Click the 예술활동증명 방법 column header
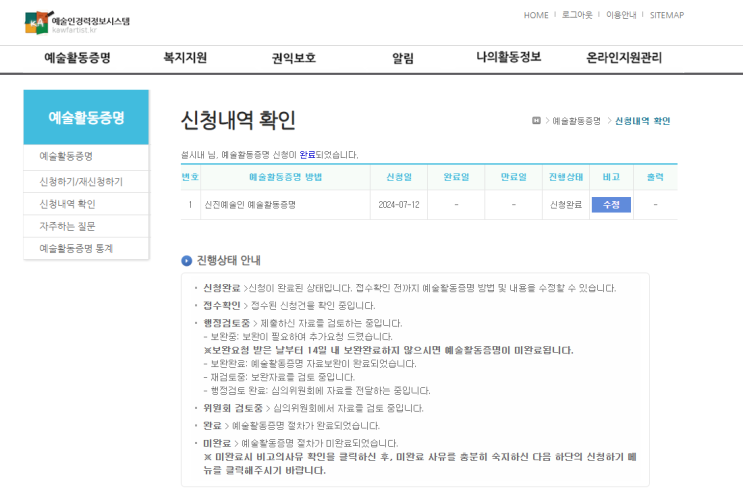743x502 pixels. pos(285,177)
